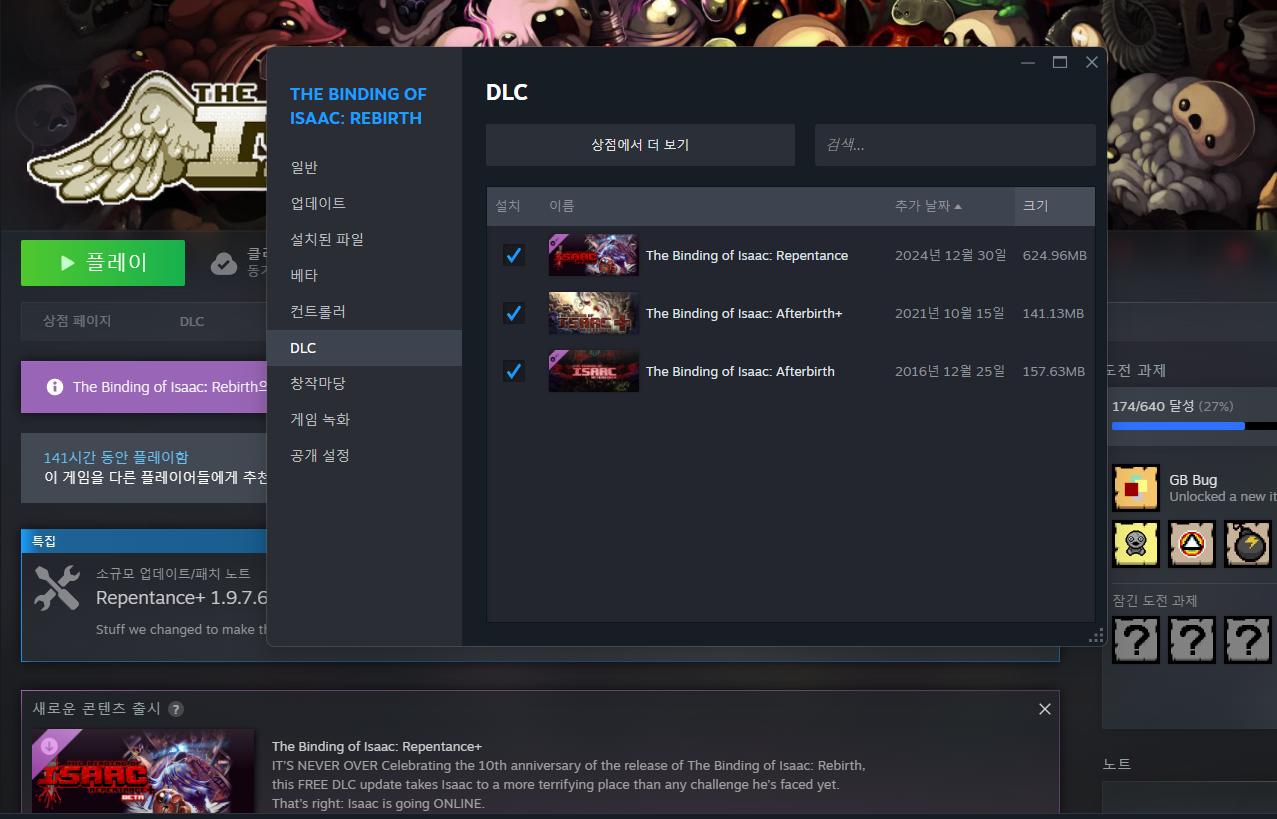
Task: Click the grey baby achievement icon
Action: tap(1136, 544)
